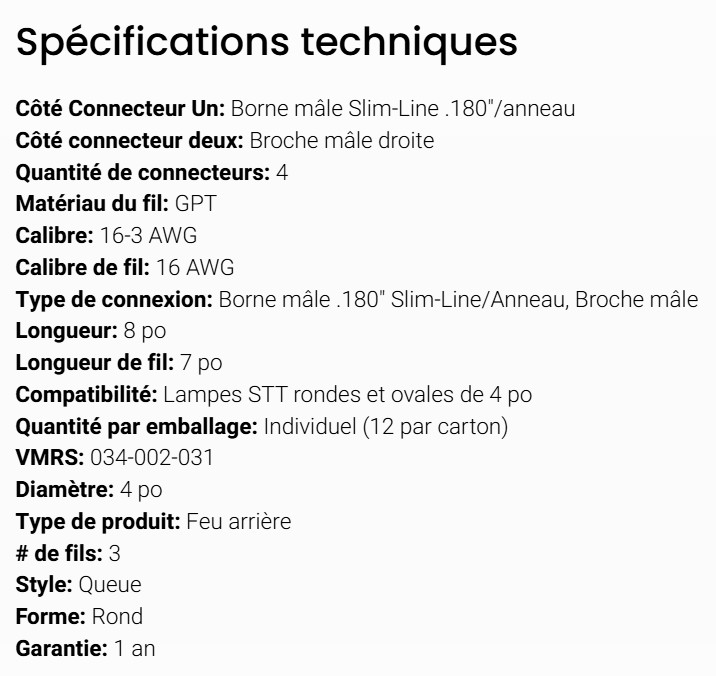Viewport: 716px width, 676px height.
Task: Click the Calibre de fil label
Action: [82, 268]
